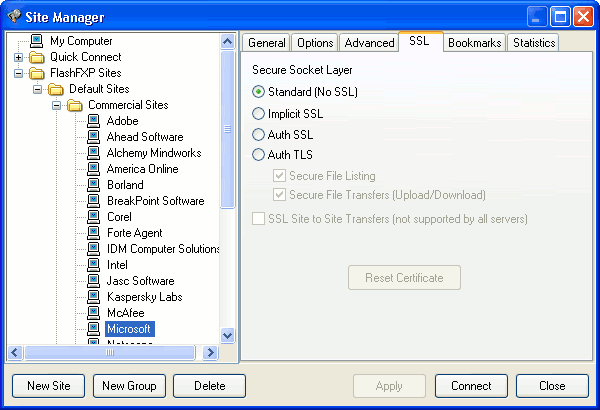This screenshot has width=600, height=410.
Task: Click the Reset Certificate button
Action: [x=404, y=278]
